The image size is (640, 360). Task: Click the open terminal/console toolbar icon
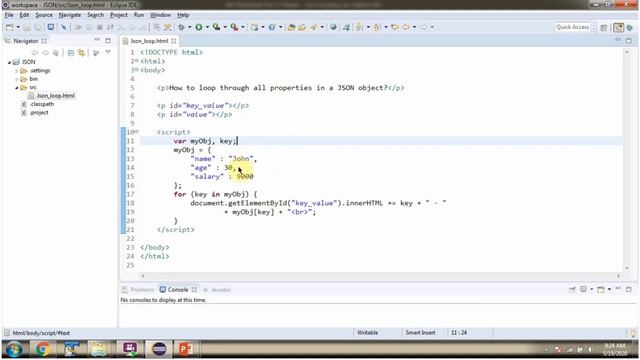click(x=51, y=27)
